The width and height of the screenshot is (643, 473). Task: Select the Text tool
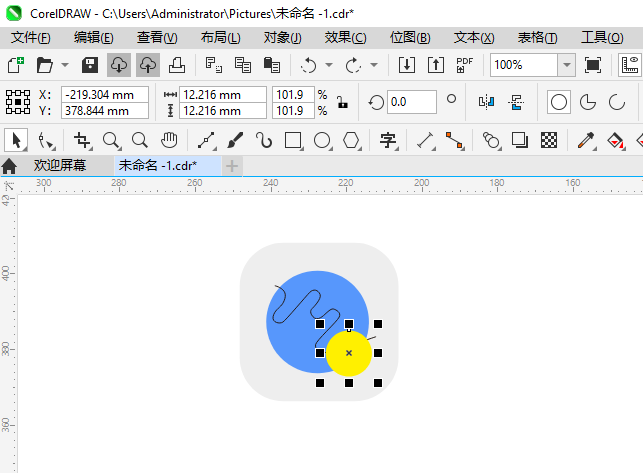pos(388,140)
